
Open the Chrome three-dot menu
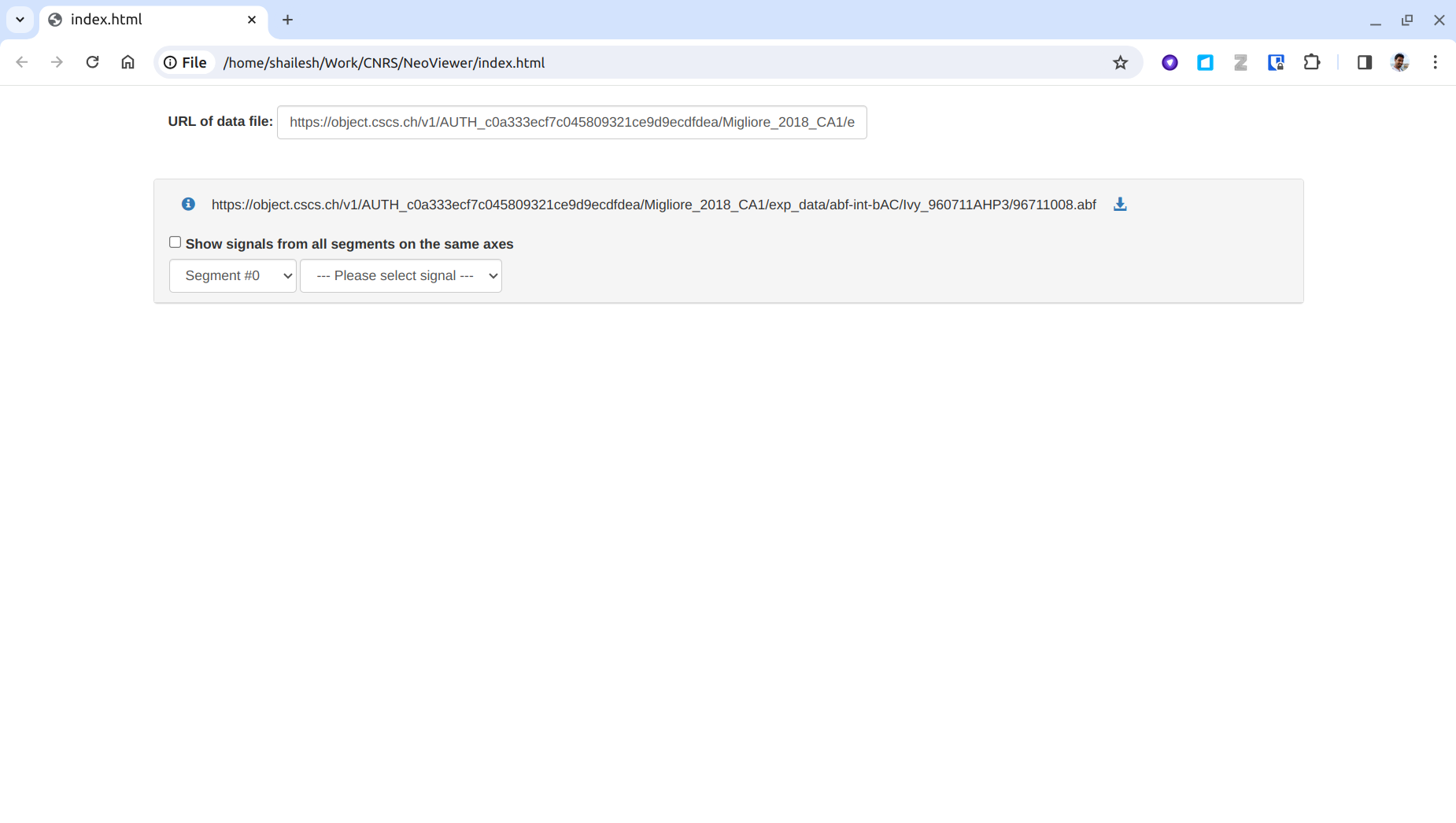pos(1436,62)
